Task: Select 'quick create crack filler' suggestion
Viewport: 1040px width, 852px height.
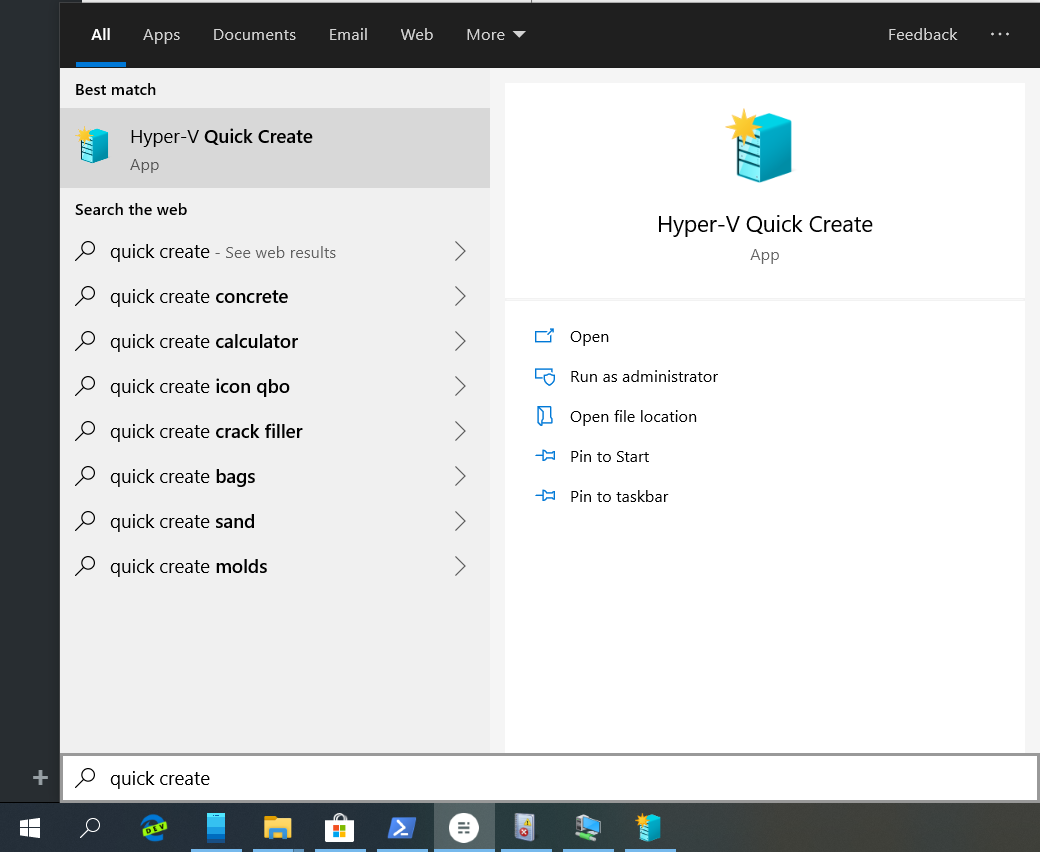Action: pyautogui.click(x=275, y=432)
